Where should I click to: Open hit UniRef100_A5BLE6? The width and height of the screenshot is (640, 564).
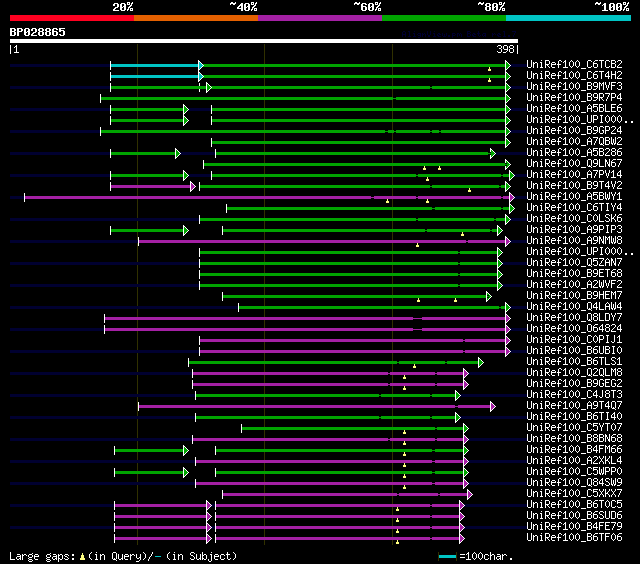[574, 109]
